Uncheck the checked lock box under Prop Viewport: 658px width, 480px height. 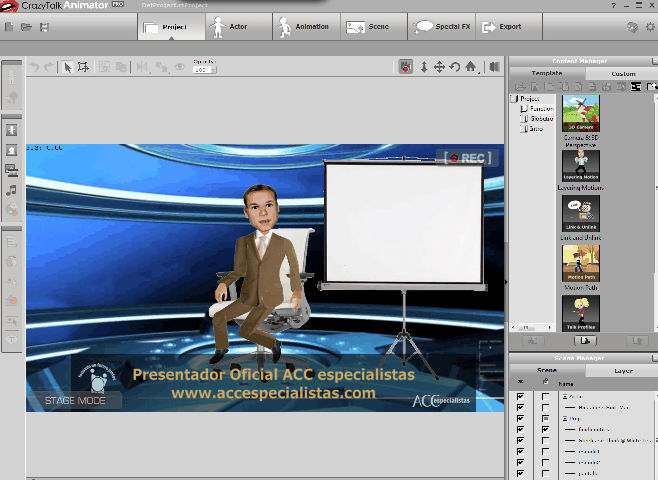[545, 430]
